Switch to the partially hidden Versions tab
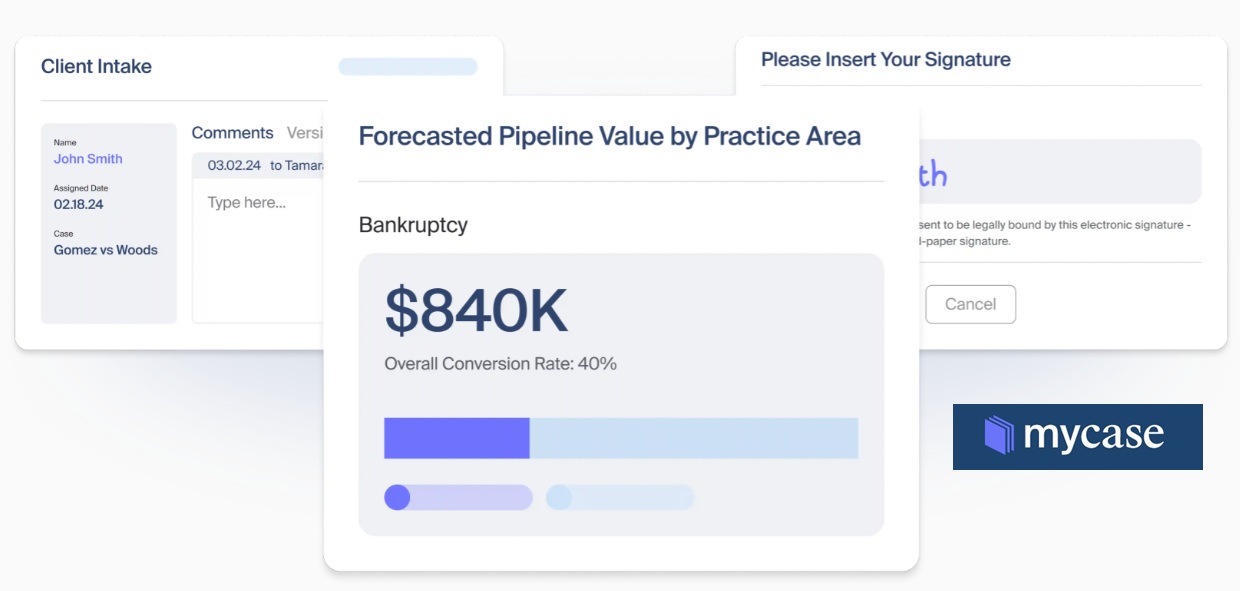 click(x=306, y=133)
